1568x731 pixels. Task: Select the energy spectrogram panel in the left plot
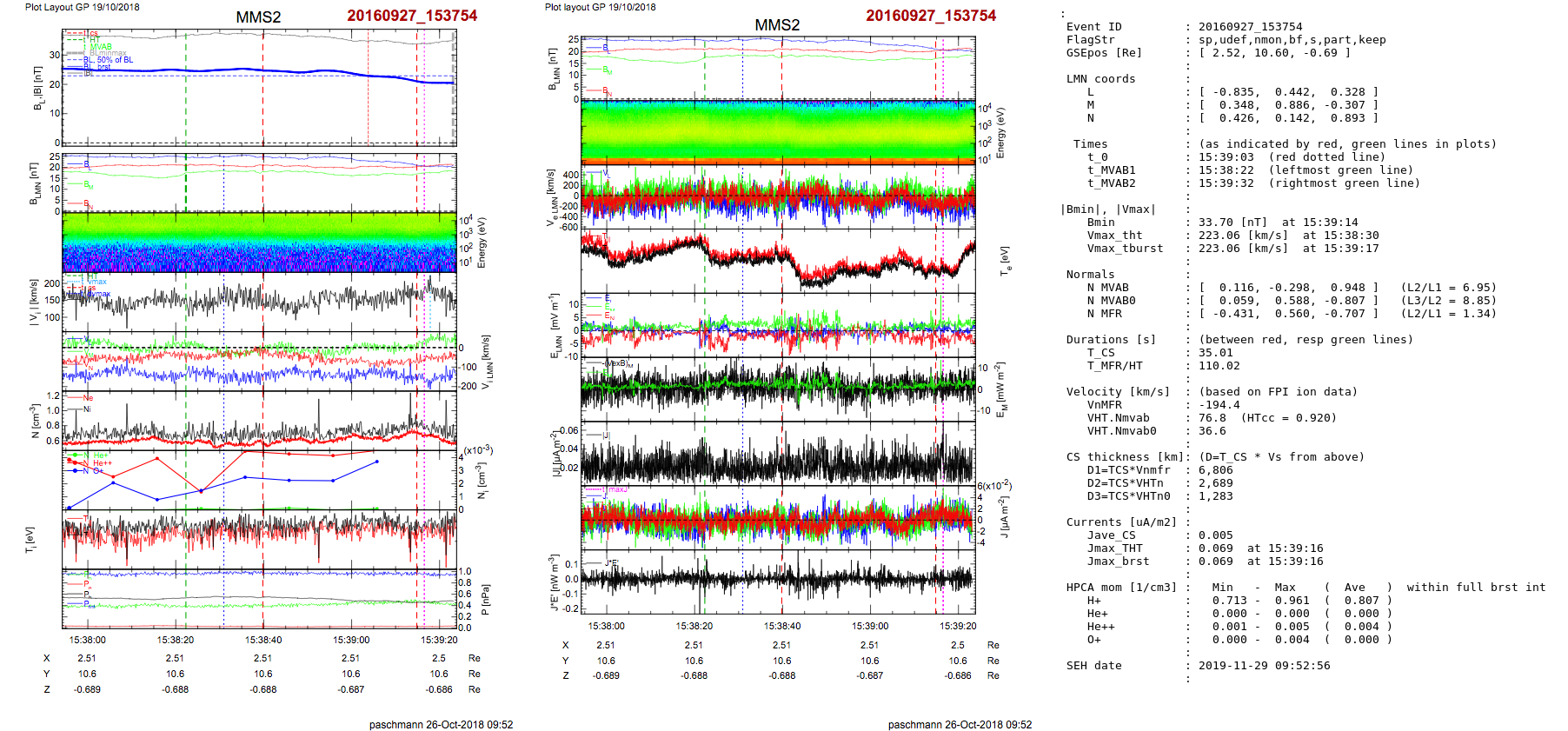click(x=259, y=242)
